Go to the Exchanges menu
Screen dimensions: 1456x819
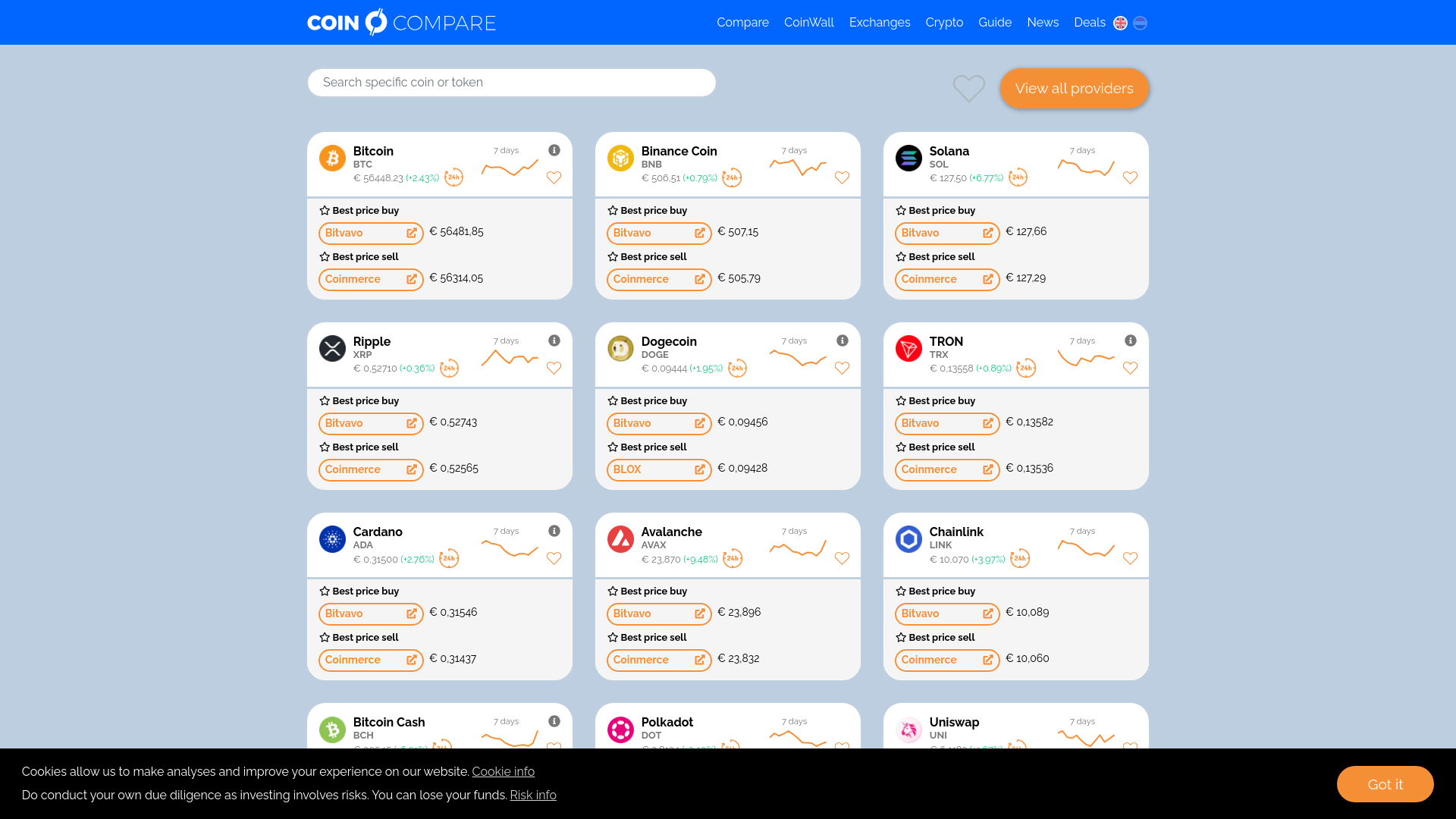click(879, 23)
